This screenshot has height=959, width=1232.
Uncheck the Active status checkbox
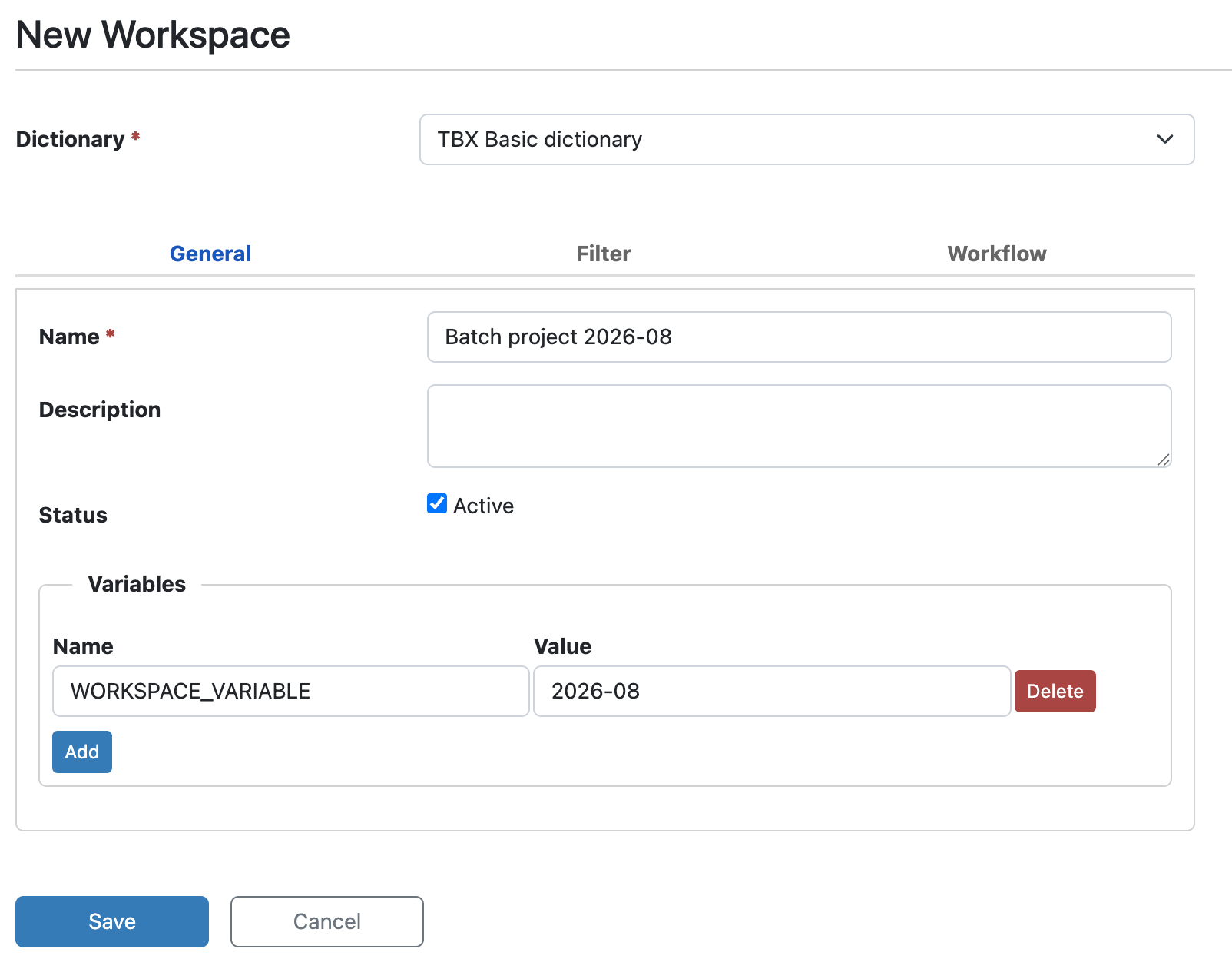[x=437, y=503]
